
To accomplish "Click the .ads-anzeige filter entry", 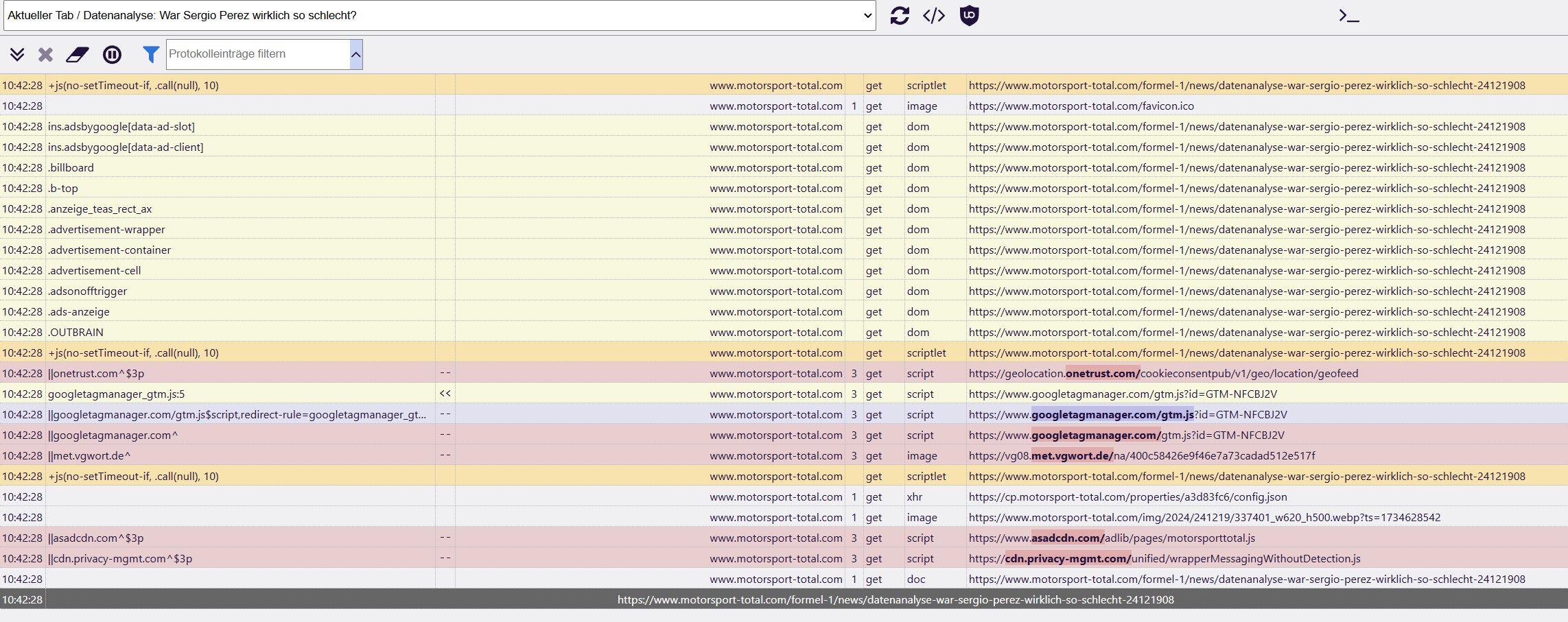I will coord(79,311).
